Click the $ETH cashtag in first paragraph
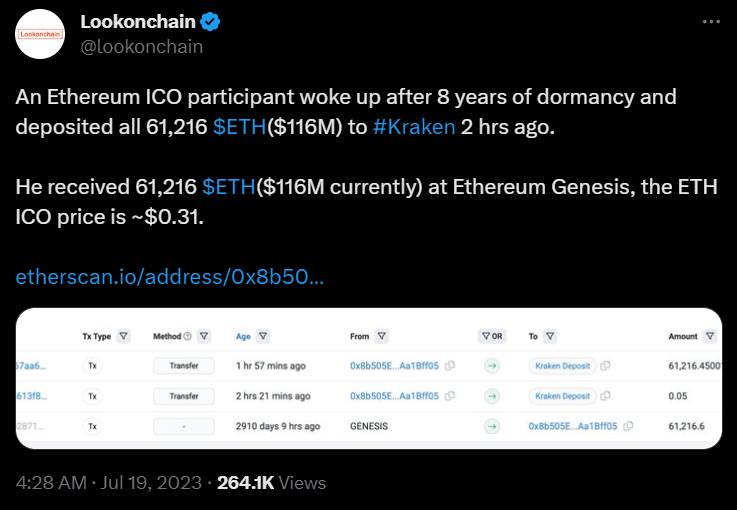737x510 pixels. [x=239, y=127]
